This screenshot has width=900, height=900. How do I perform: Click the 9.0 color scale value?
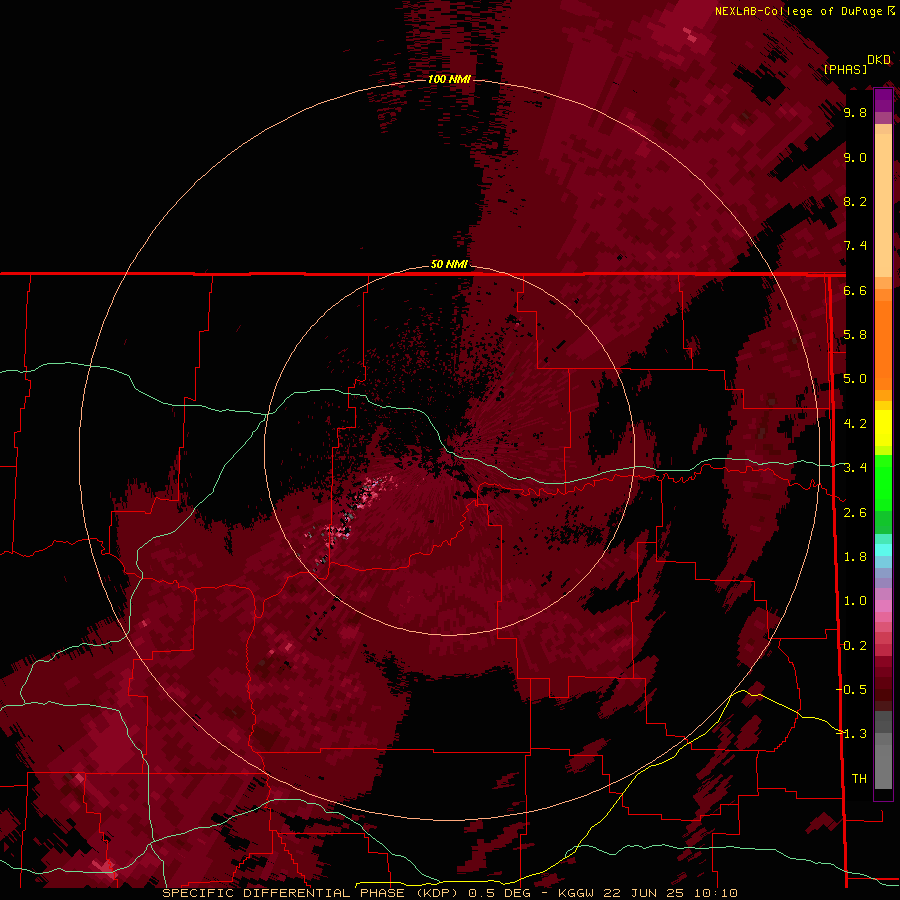(x=855, y=157)
